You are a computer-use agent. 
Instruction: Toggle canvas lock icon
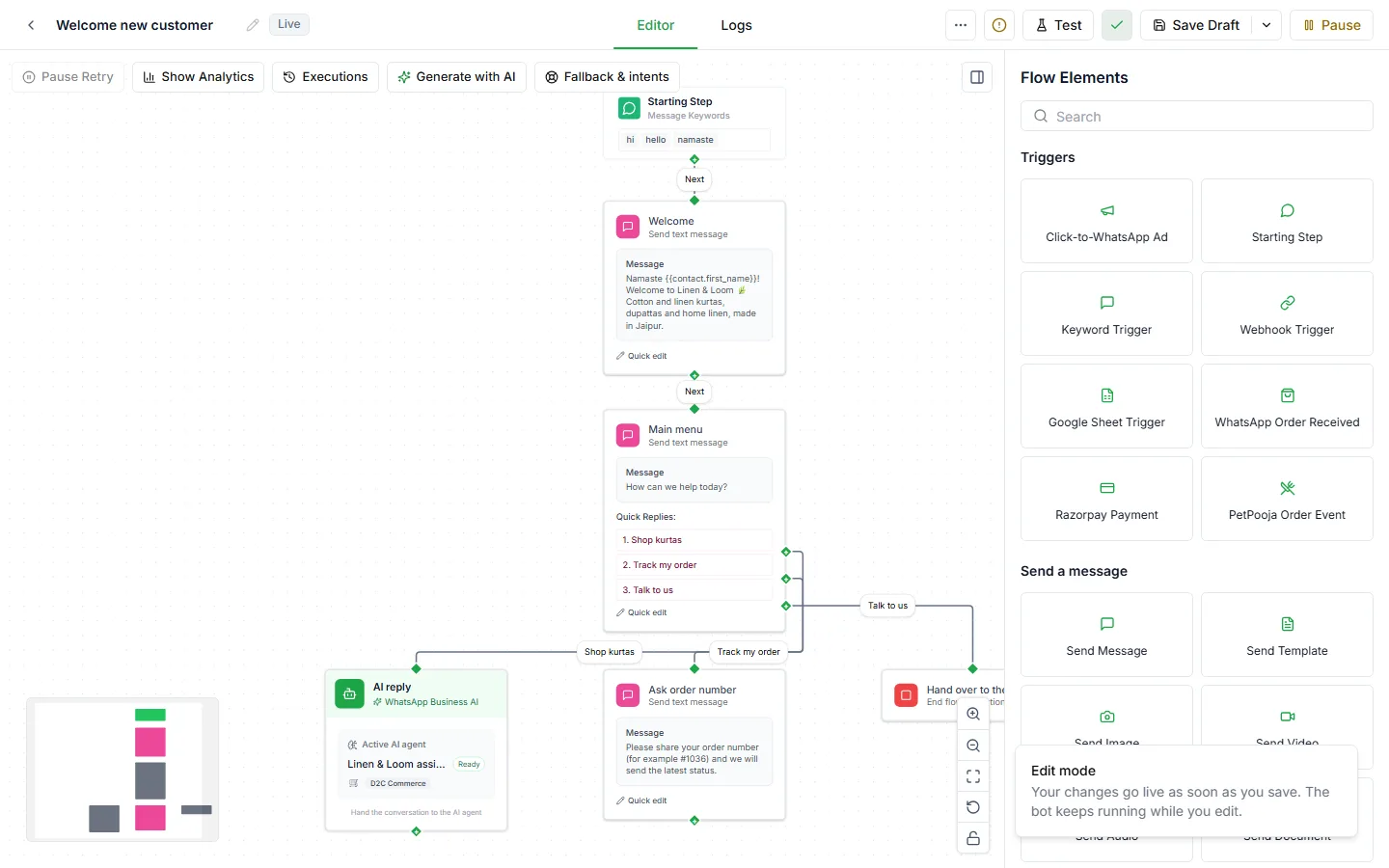coord(973,838)
